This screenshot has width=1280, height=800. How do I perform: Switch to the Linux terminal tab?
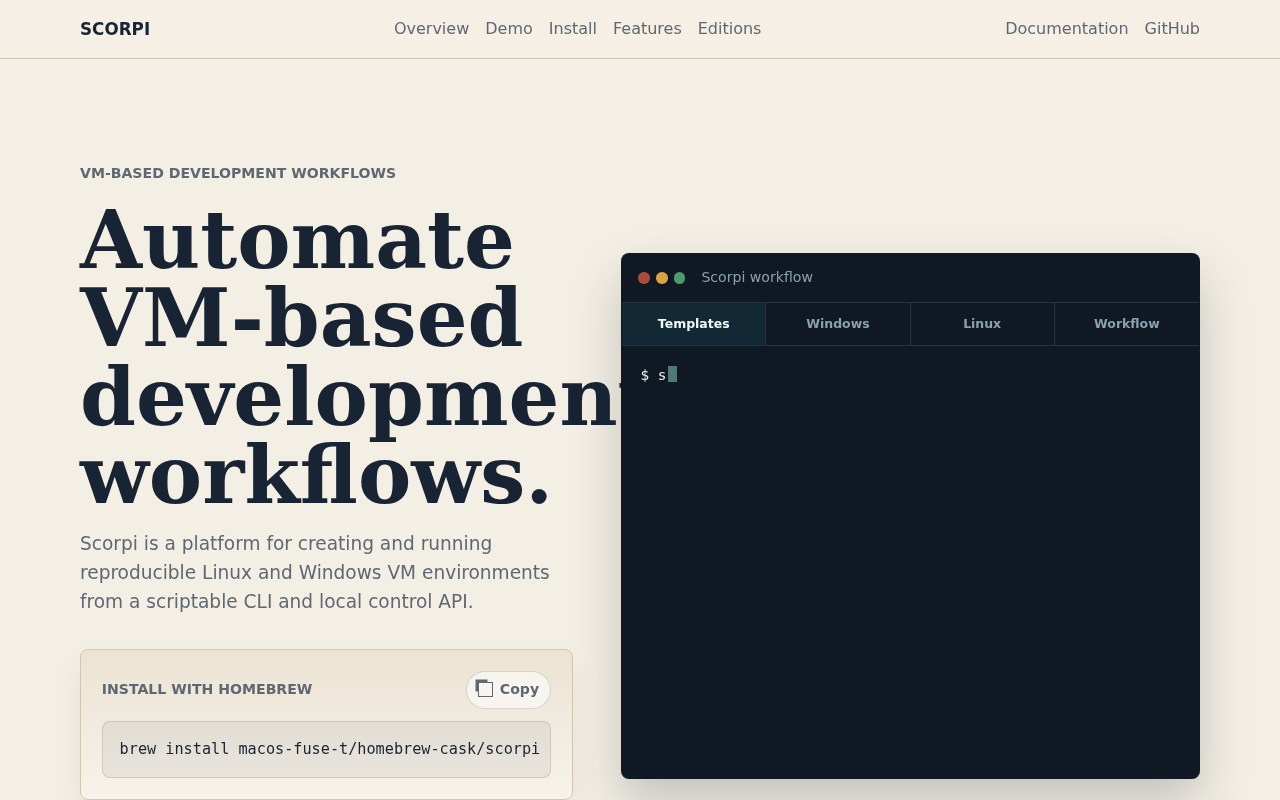click(982, 324)
